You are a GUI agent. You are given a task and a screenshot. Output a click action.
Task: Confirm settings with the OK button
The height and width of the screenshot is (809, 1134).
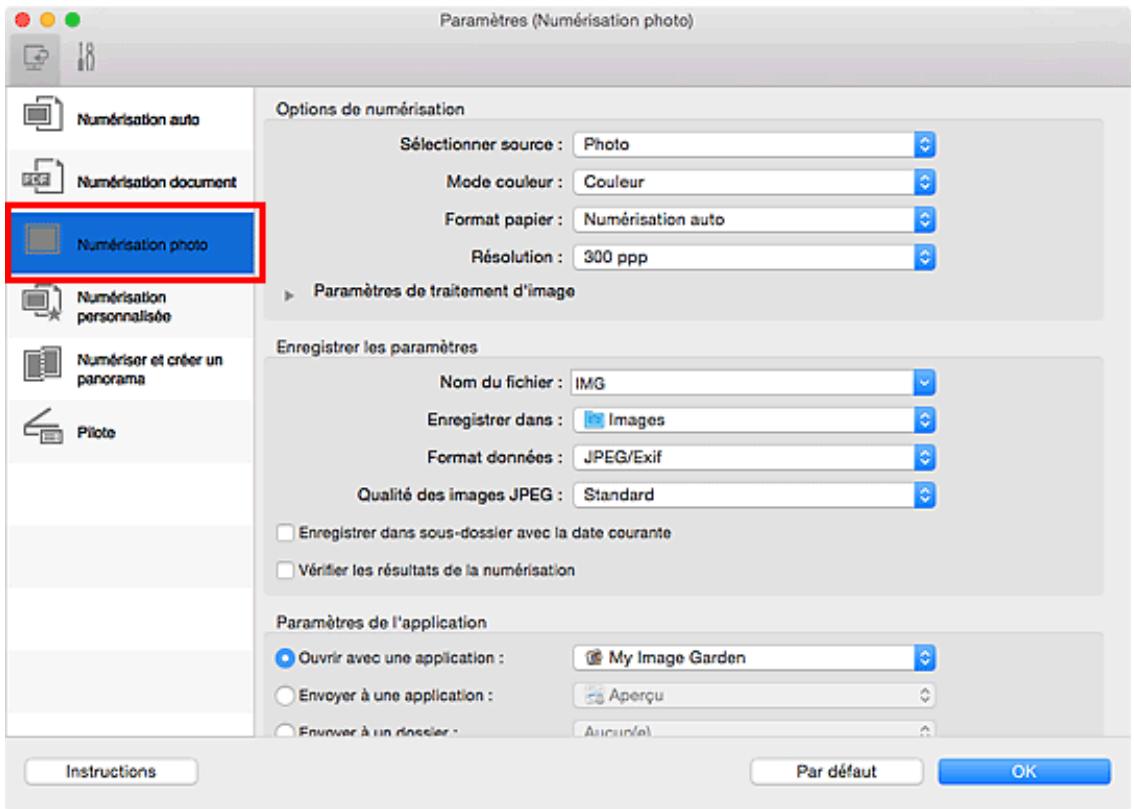pyautogui.click(x=1024, y=771)
